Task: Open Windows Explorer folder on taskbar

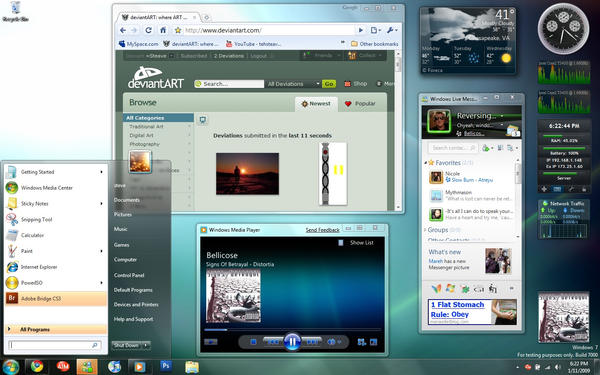Action: pos(192,367)
